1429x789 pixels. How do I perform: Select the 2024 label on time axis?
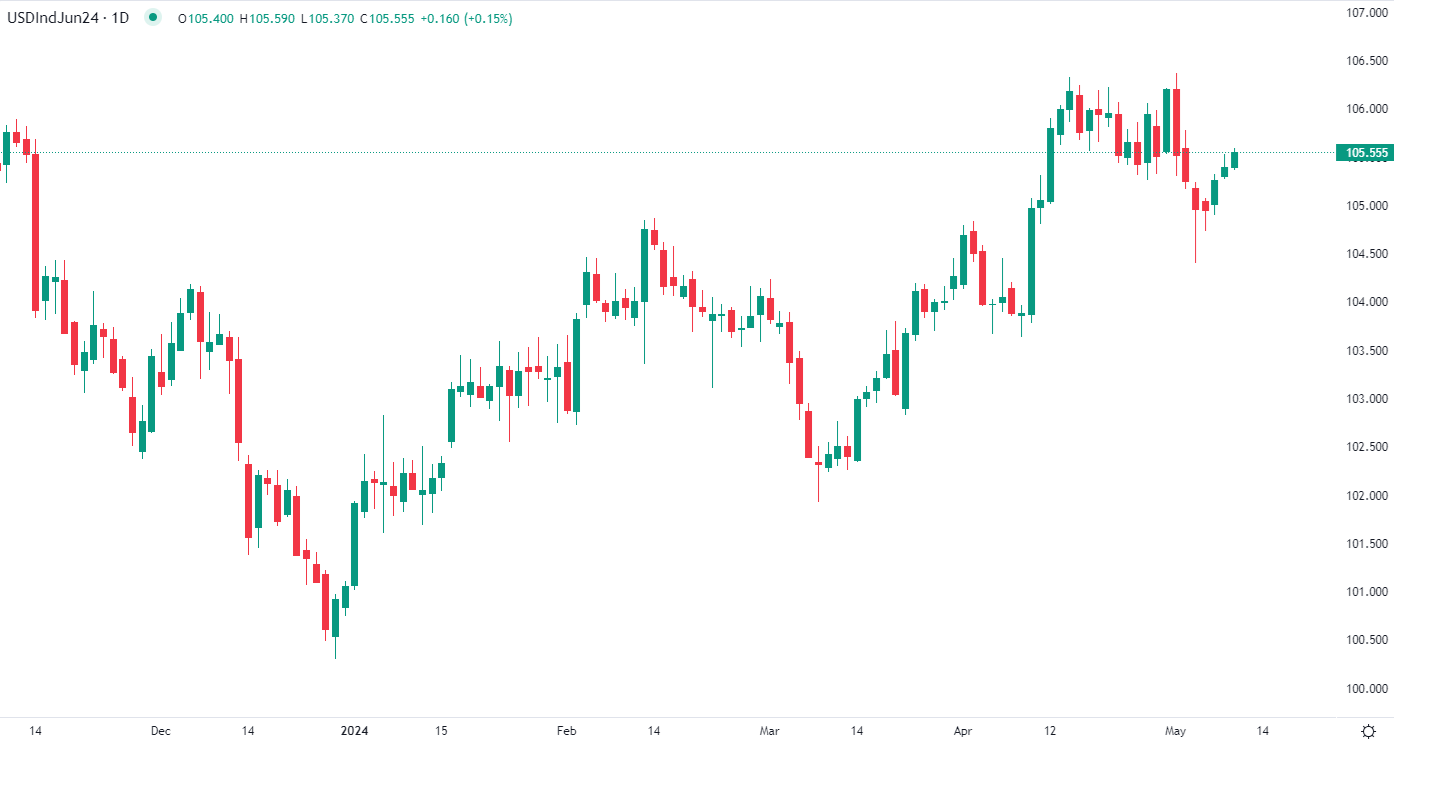click(354, 731)
